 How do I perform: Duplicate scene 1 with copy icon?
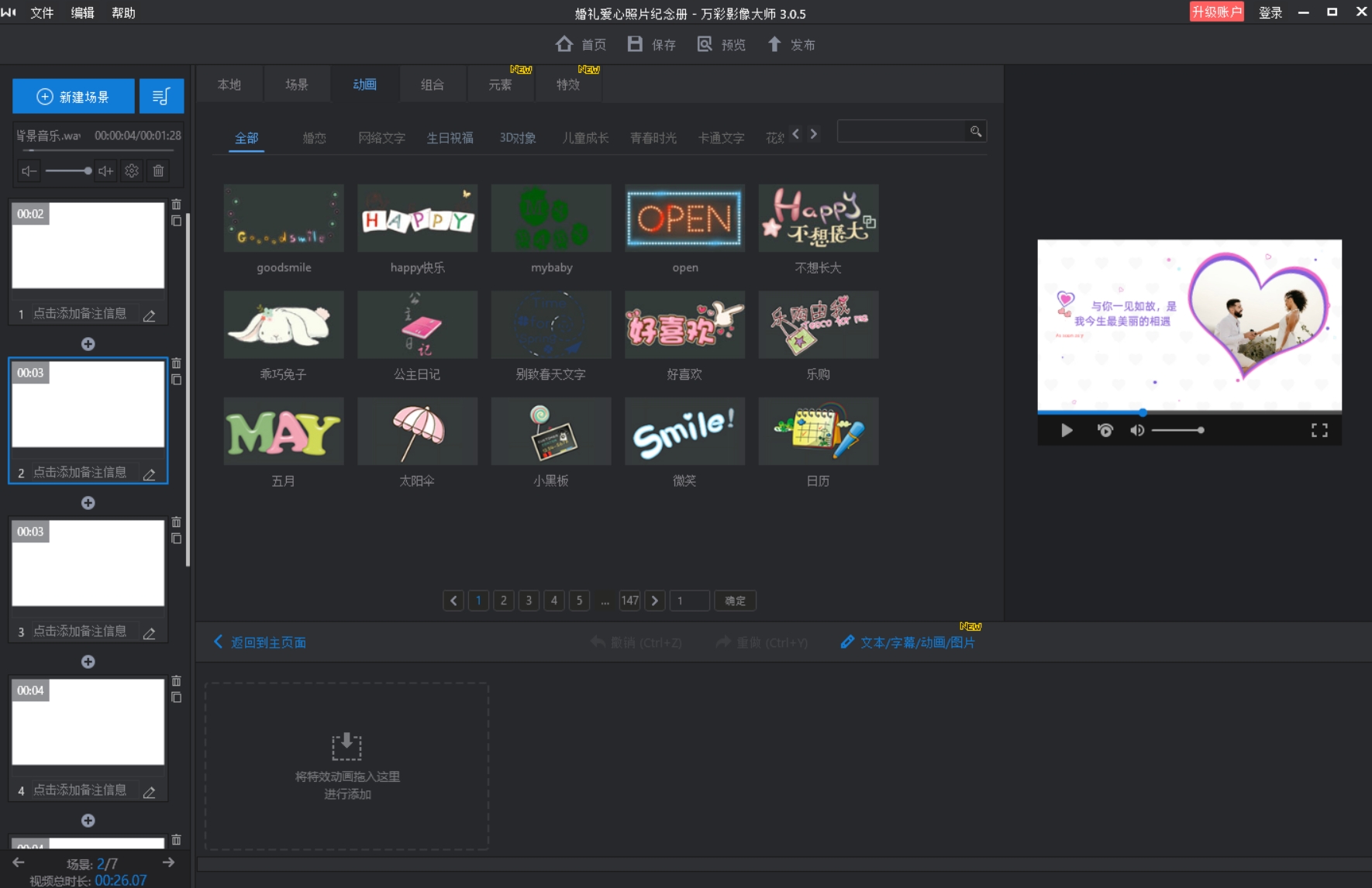tap(177, 221)
